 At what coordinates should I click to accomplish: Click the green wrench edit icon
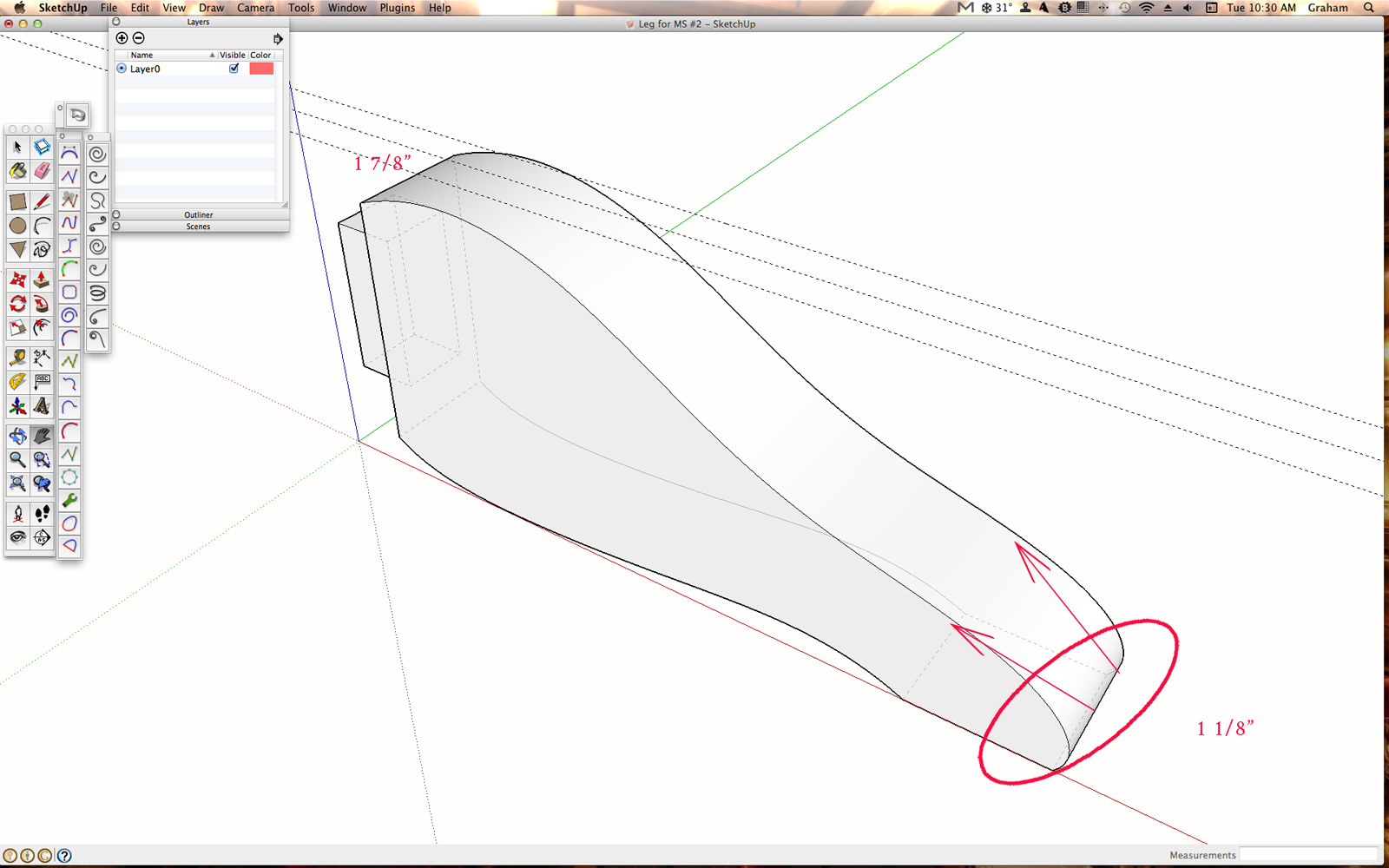point(69,500)
